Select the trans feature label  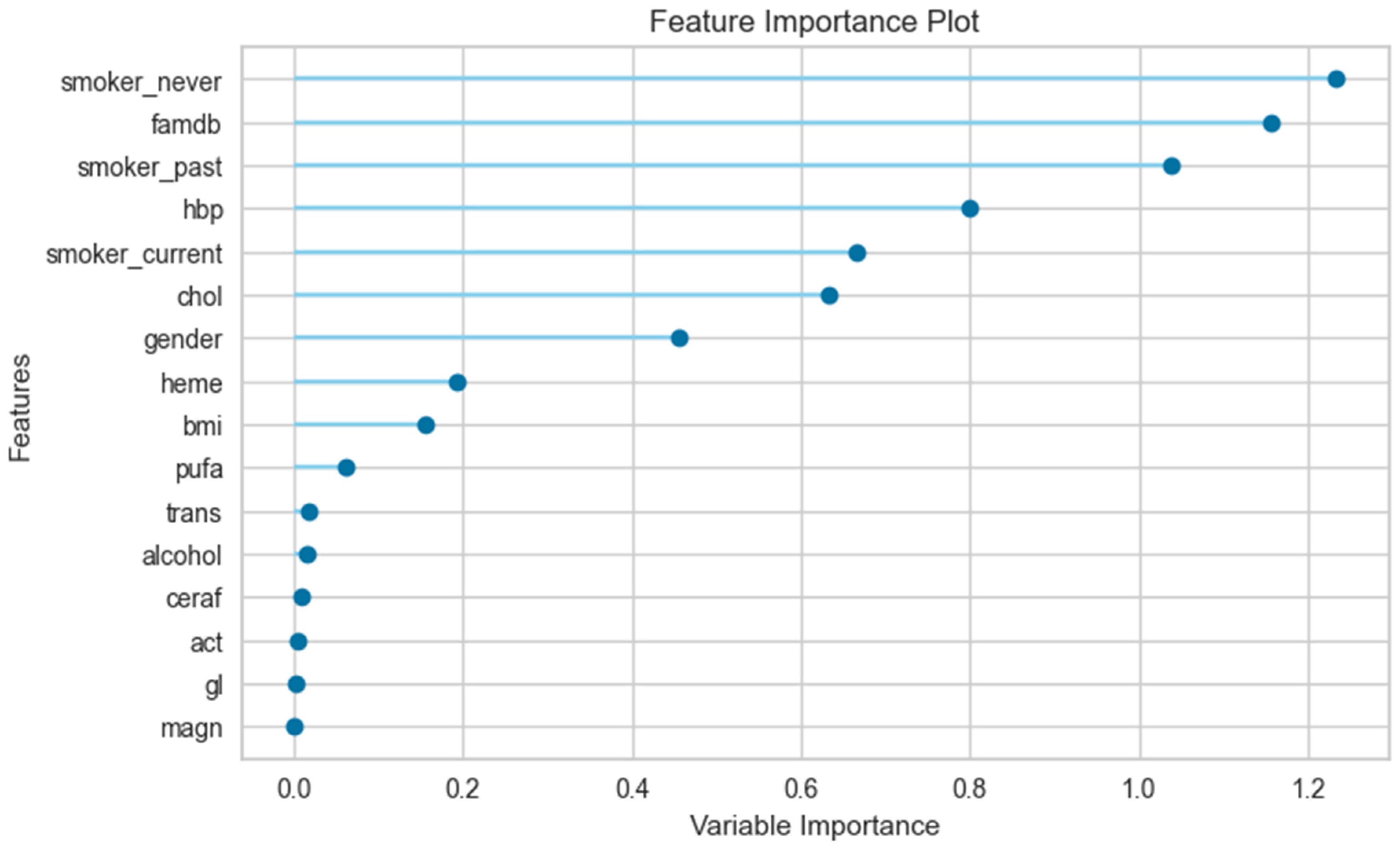pyautogui.click(x=194, y=513)
